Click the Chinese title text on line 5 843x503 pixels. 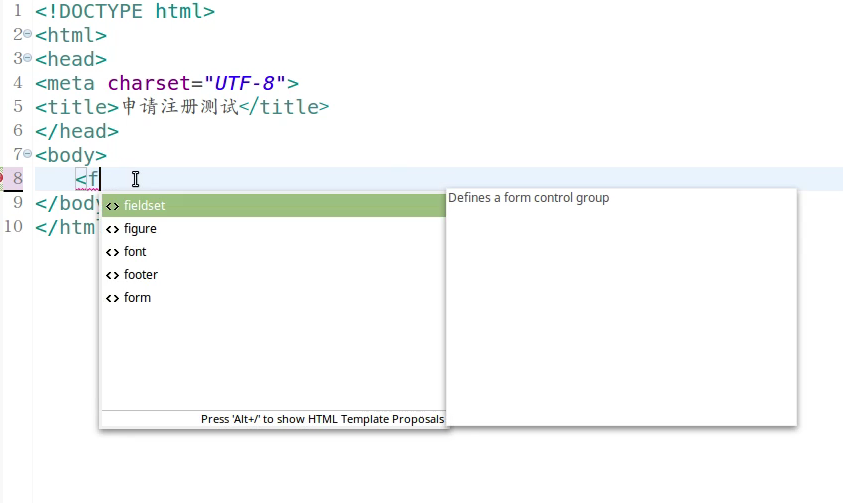tap(180, 107)
